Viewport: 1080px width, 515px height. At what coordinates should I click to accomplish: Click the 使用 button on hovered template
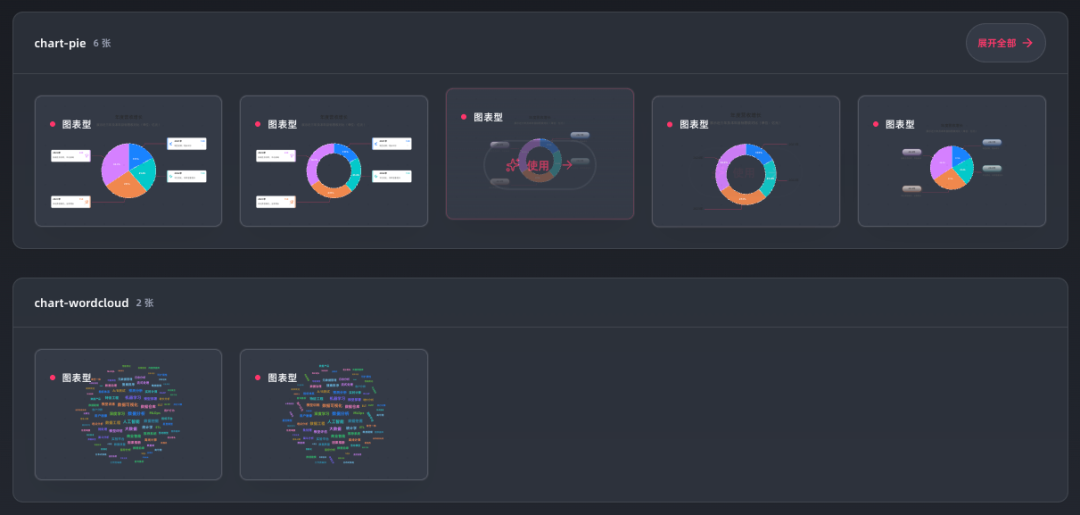[539, 165]
